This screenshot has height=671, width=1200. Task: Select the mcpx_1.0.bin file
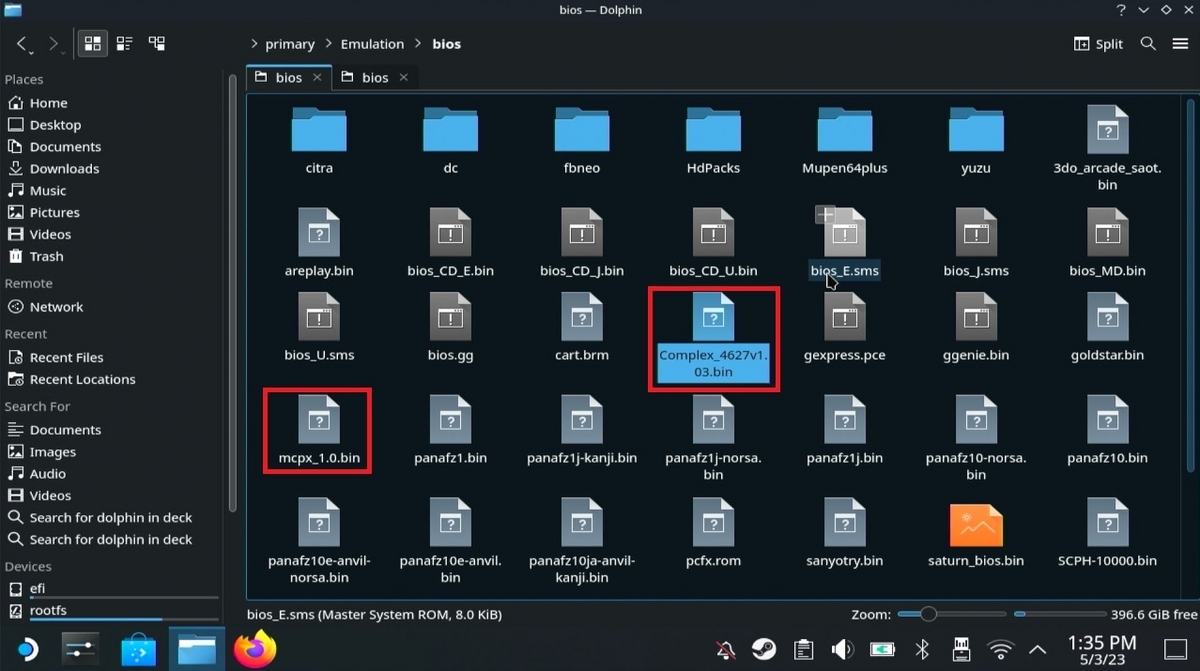click(x=319, y=431)
